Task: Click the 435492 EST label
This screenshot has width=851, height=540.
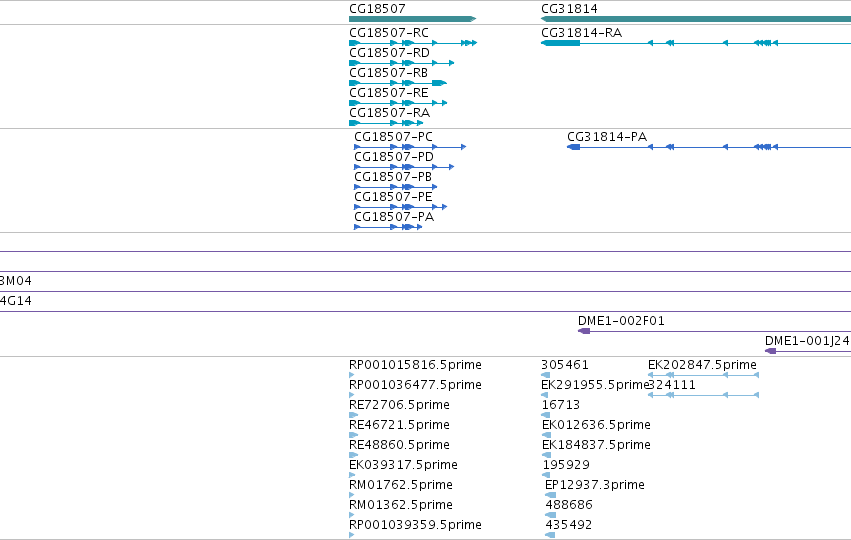Action: tap(569, 525)
